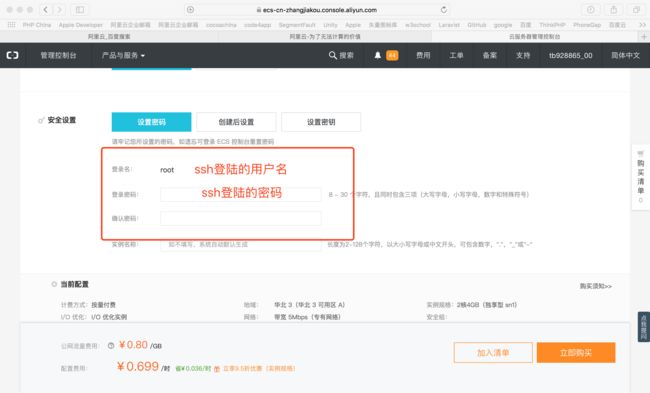Screen dimensions: 650x393
Task: Click the 按量付费 billing value
Action: 103,305
